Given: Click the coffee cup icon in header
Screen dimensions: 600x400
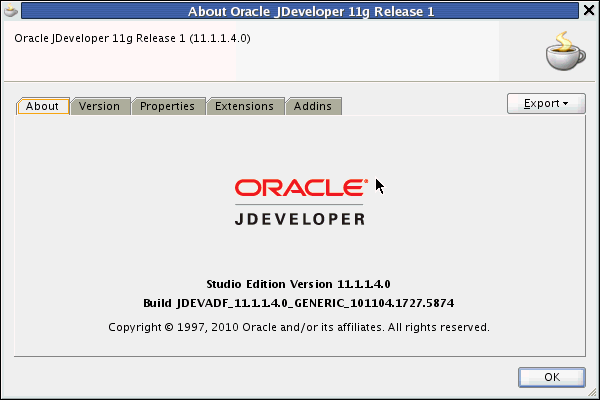Looking at the screenshot, I should tap(565, 51).
